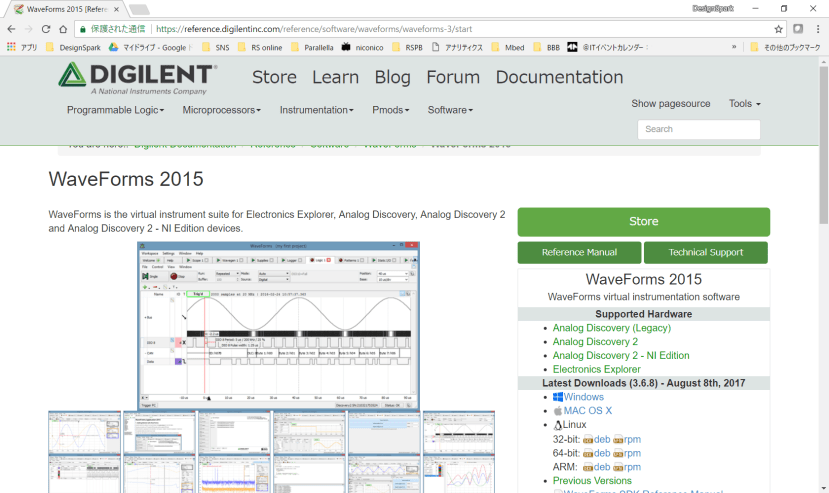Screen dimensions: 829x493
Task: Open the Reference Manual button
Action: 579,252
